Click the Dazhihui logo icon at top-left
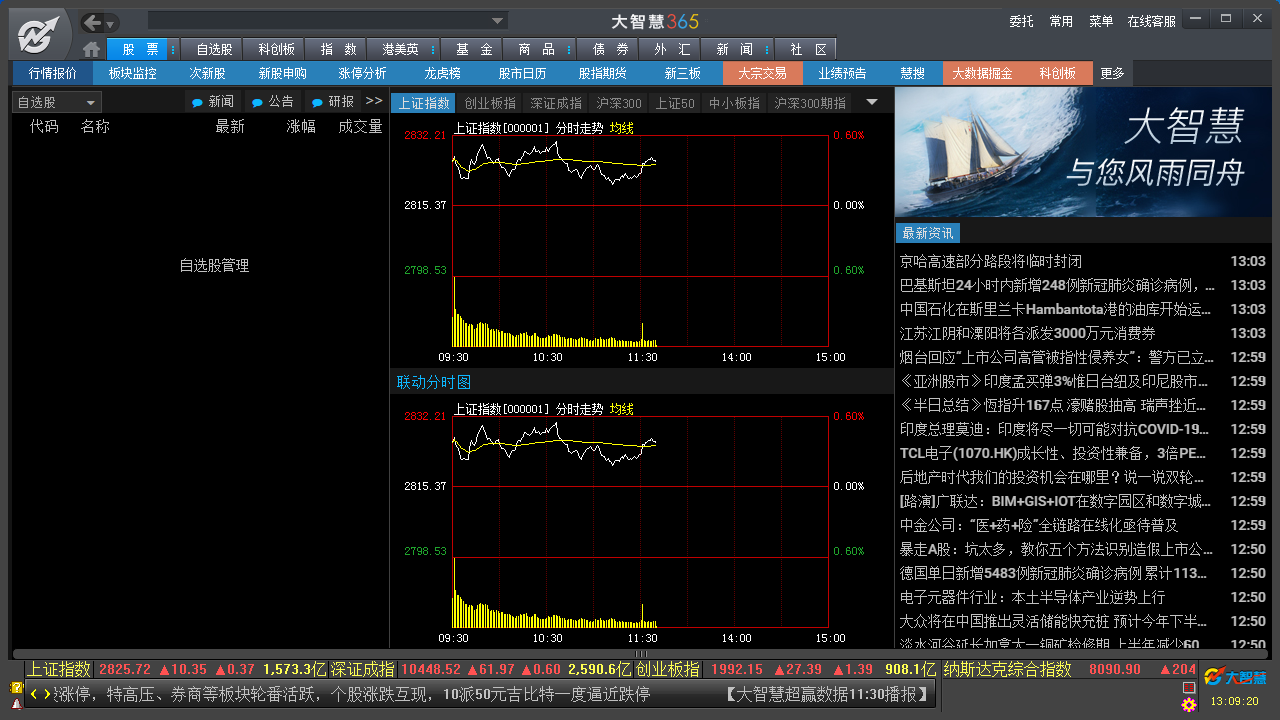 tap(40, 35)
